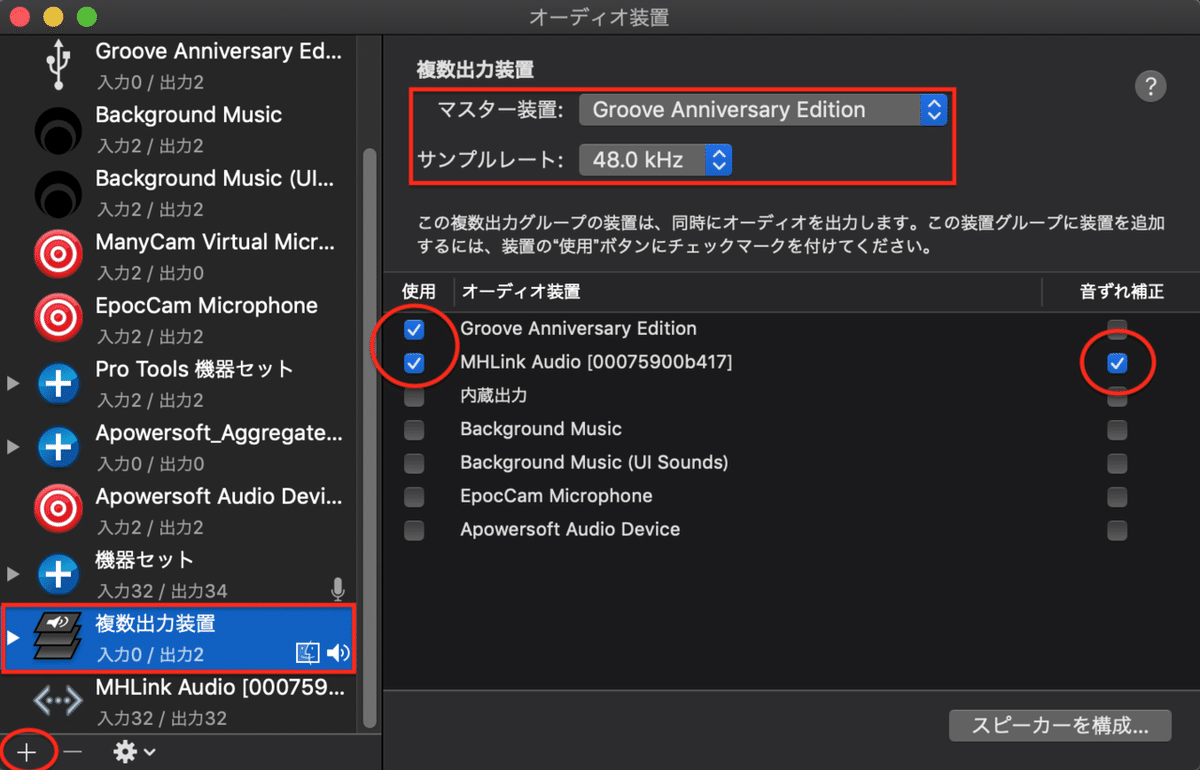Remove the selected device with minus button
Screen dimensions: 1200x770
tap(73, 751)
